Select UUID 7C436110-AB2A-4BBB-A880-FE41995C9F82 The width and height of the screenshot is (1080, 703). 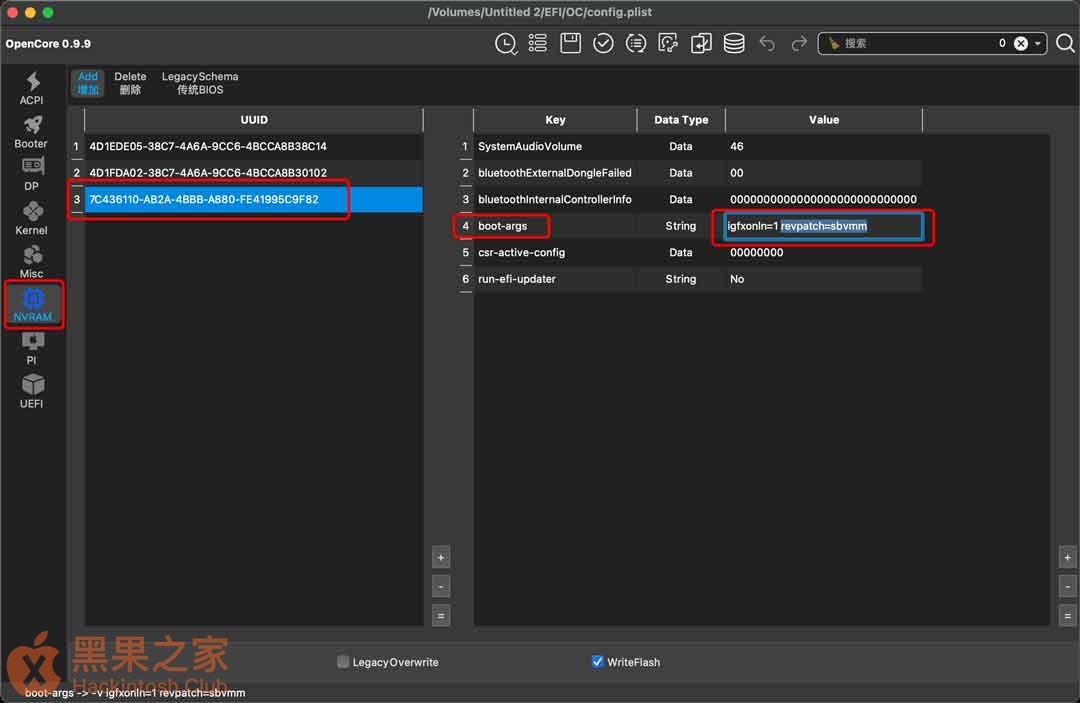(x=253, y=199)
